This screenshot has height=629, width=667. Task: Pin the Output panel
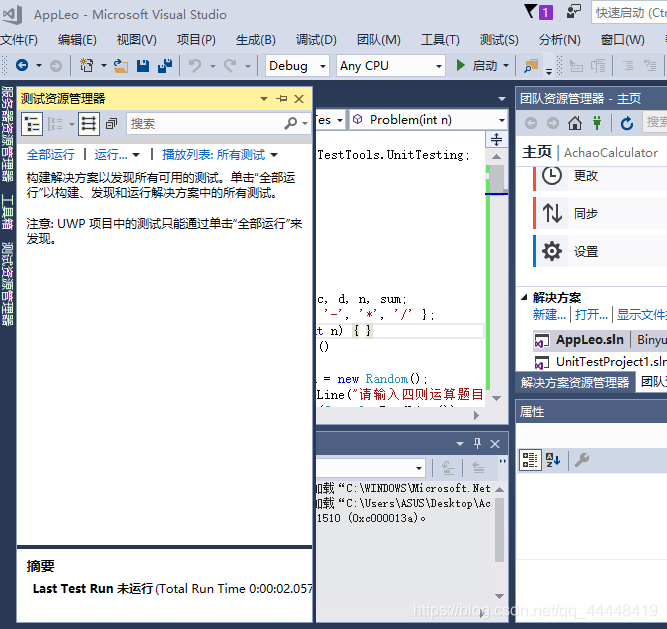click(x=477, y=444)
